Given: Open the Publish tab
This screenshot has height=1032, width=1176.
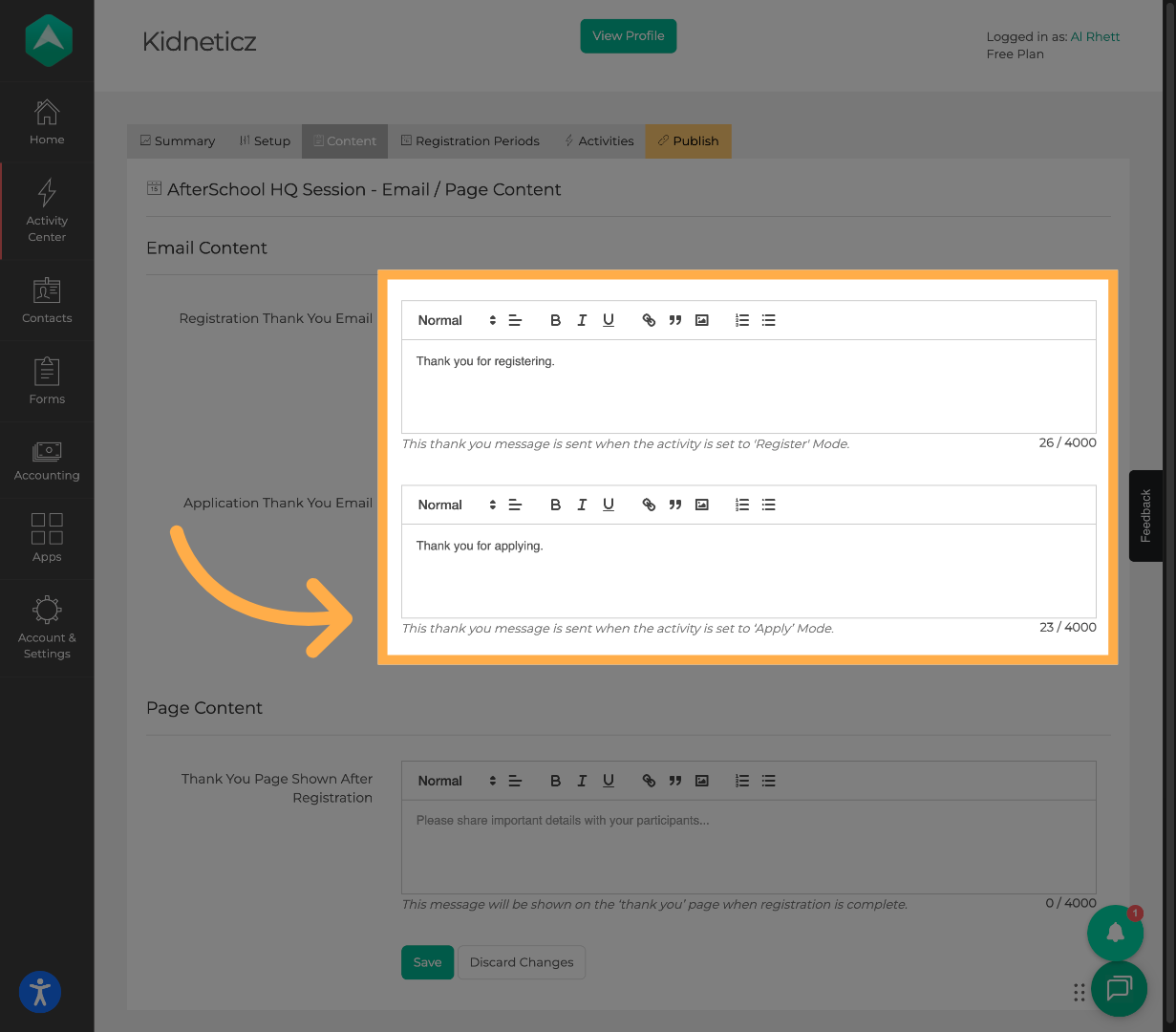Looking at the screenshot, I should (x=688, y=140).
